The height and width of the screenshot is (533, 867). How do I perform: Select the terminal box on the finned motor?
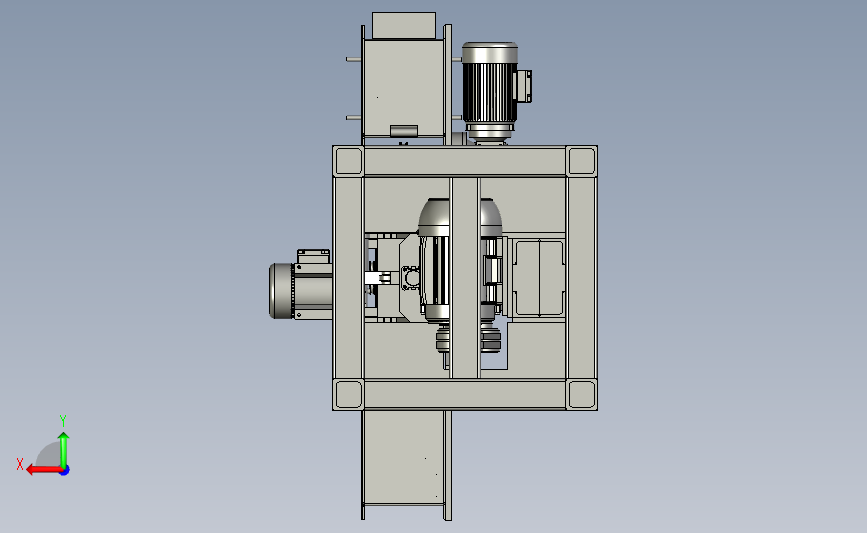click(524, 86)
